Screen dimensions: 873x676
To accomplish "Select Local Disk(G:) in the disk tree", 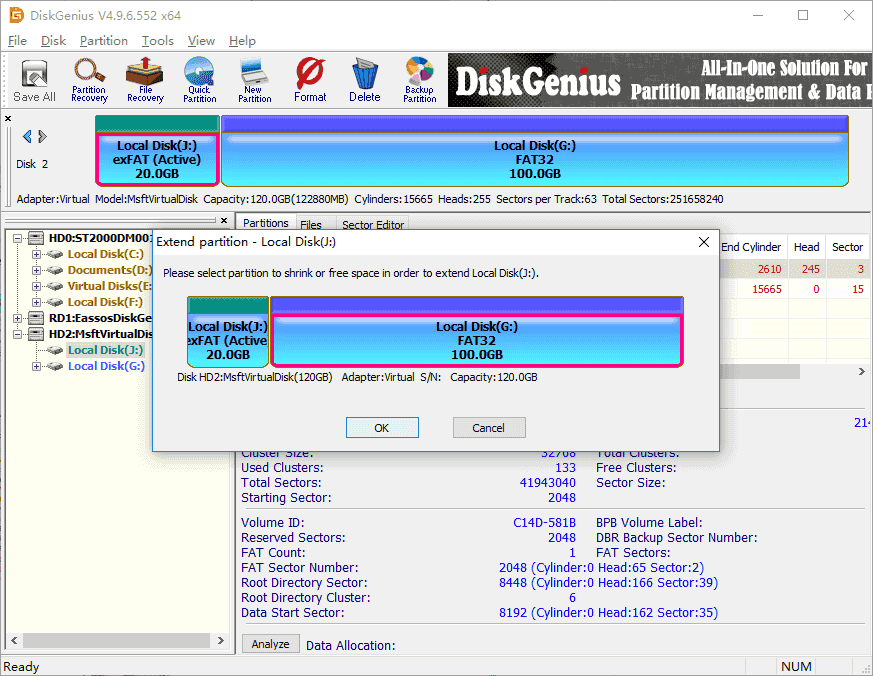I will pyautogui.click(x=106, y=366).
